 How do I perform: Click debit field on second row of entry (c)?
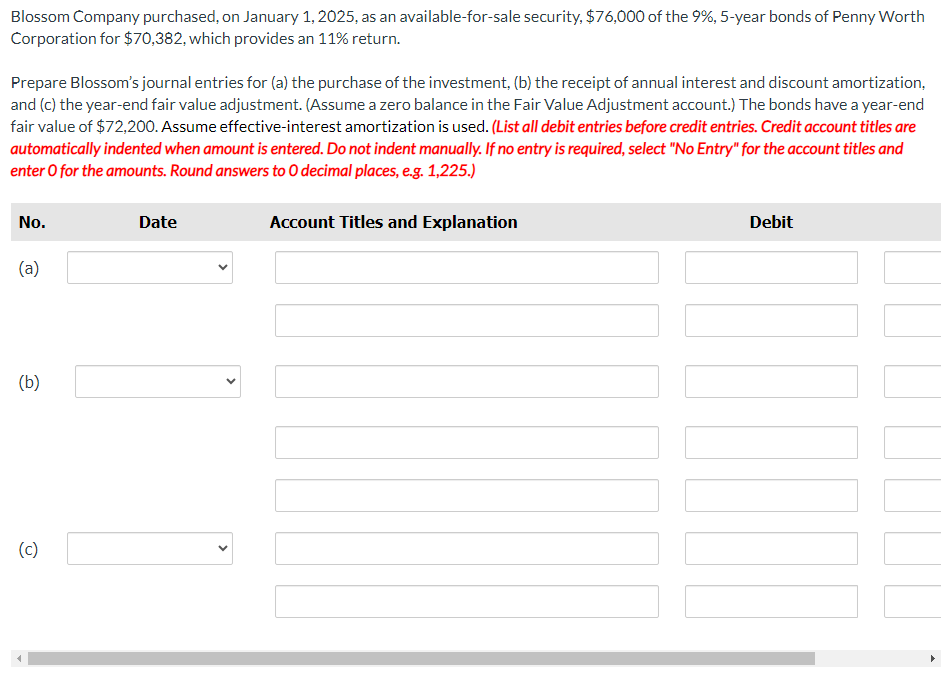click(772, 602)
